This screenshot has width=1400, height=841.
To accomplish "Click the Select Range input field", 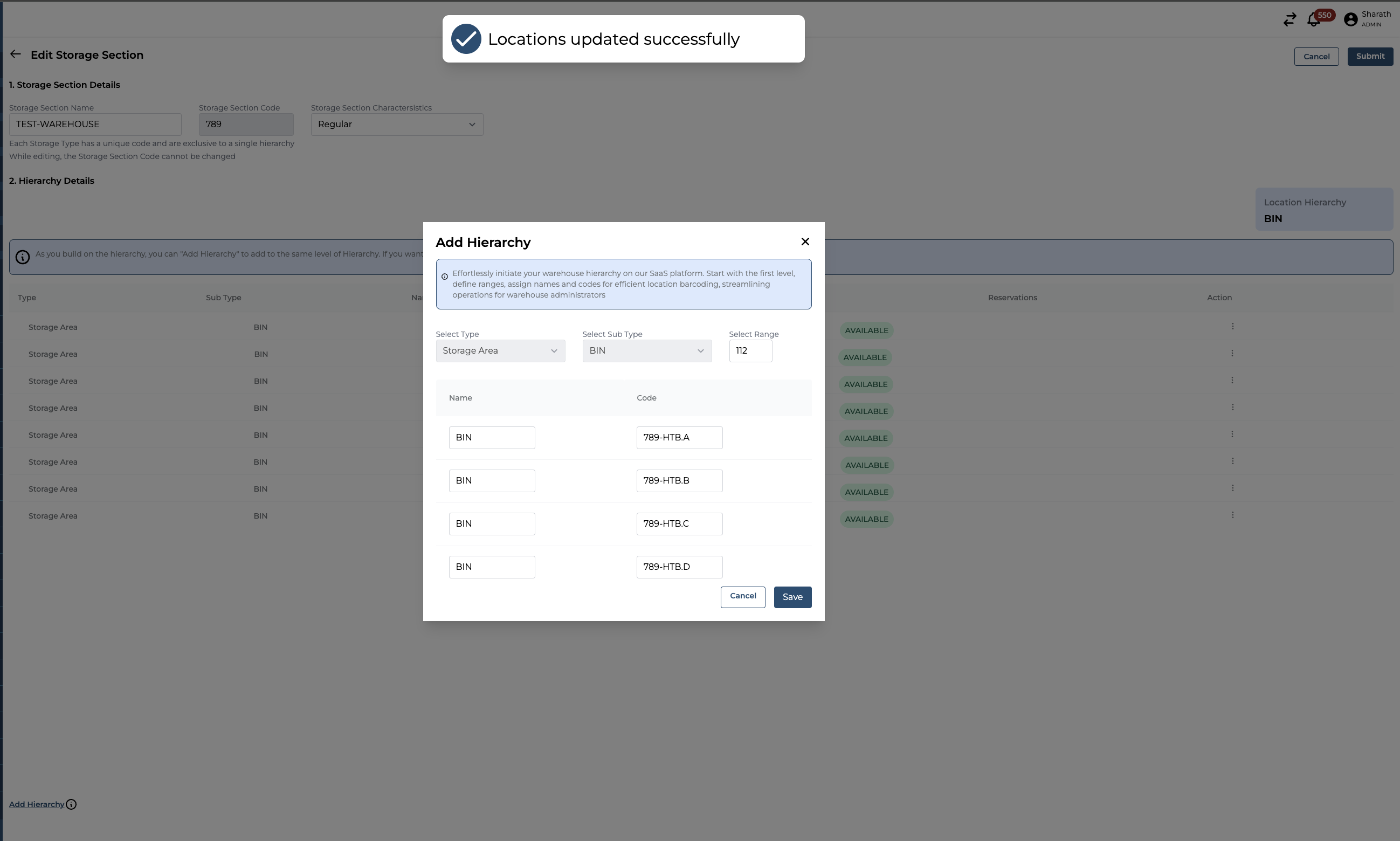I will point(749,351).
